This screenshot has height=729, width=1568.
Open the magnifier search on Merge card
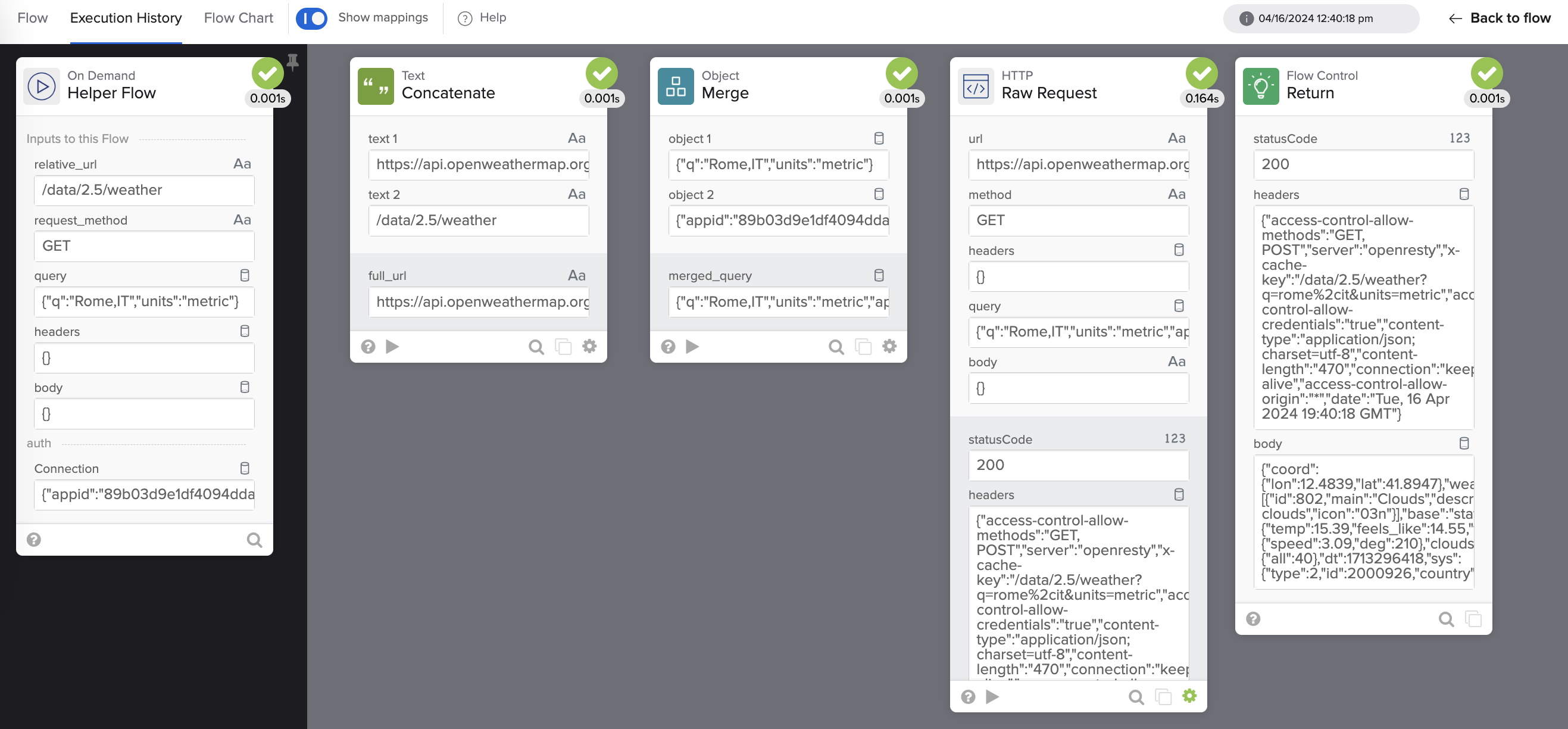[x=836, y=347]
